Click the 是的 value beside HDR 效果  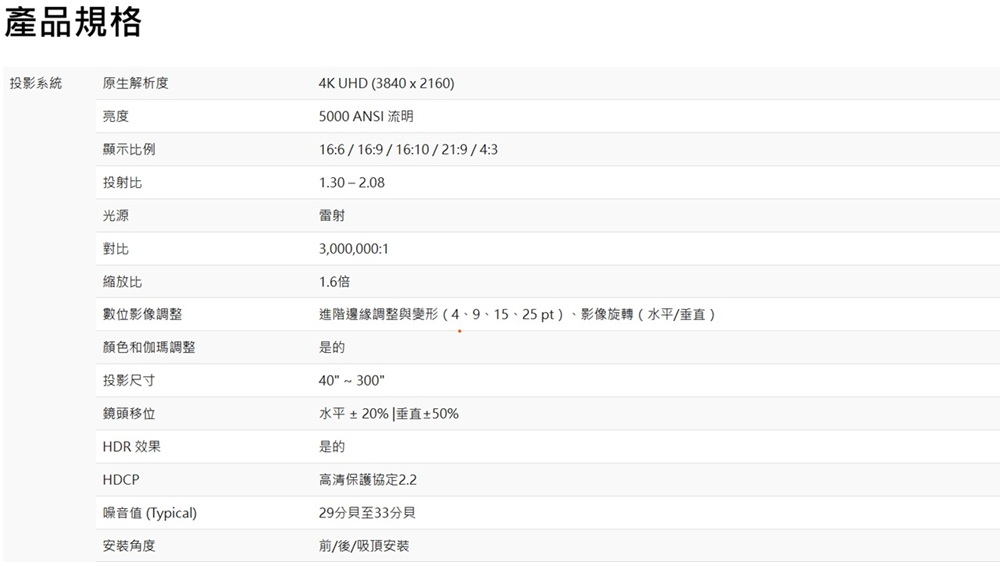[x=332, y=447]
